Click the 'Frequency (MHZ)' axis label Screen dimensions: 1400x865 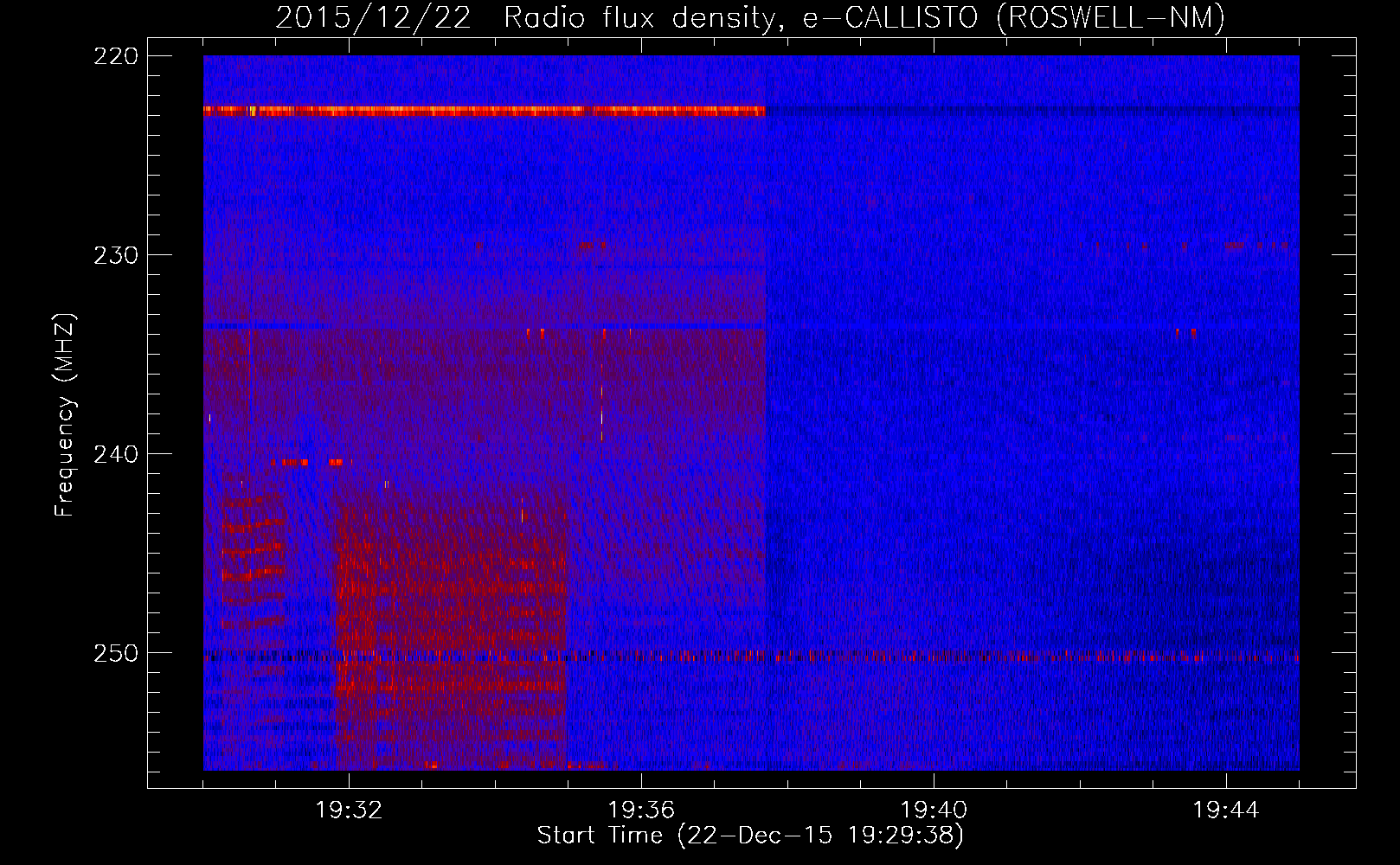[x=65, y=414]
